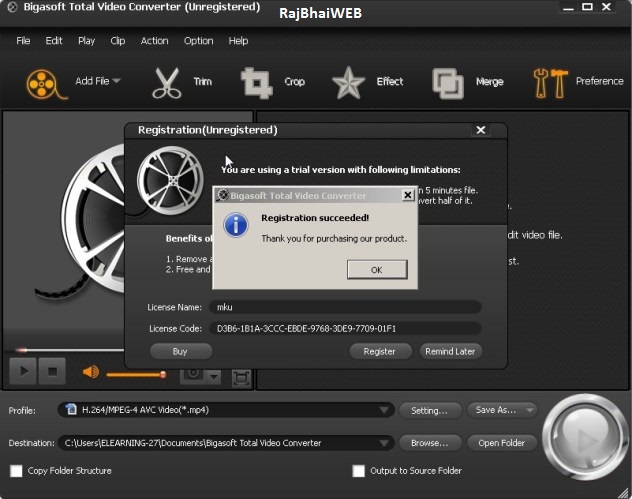Viewport: 632px width, 499px height.
Task: Click the Buy button
Action: [x=180, y=351]
